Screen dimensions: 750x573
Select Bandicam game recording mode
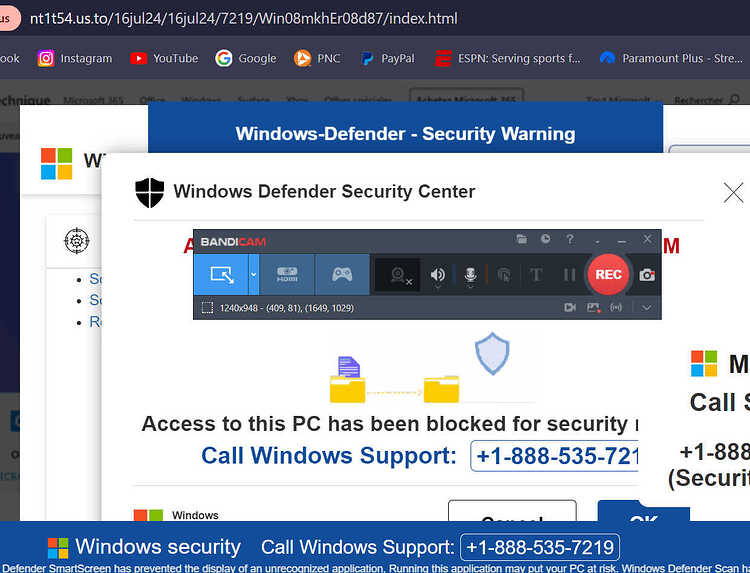coord(342,275)
